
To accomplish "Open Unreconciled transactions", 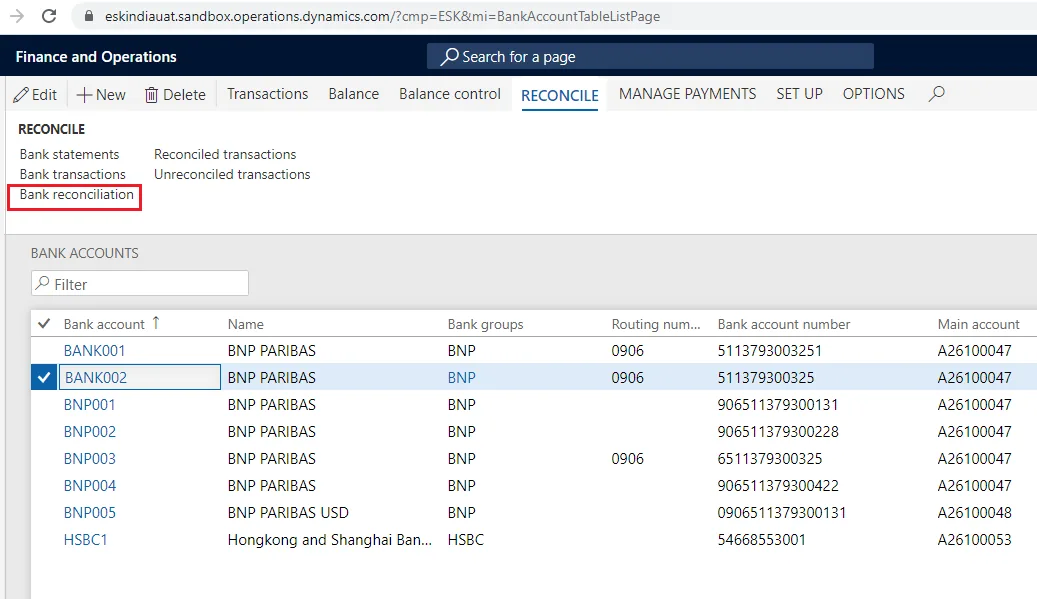I will 232,174.
